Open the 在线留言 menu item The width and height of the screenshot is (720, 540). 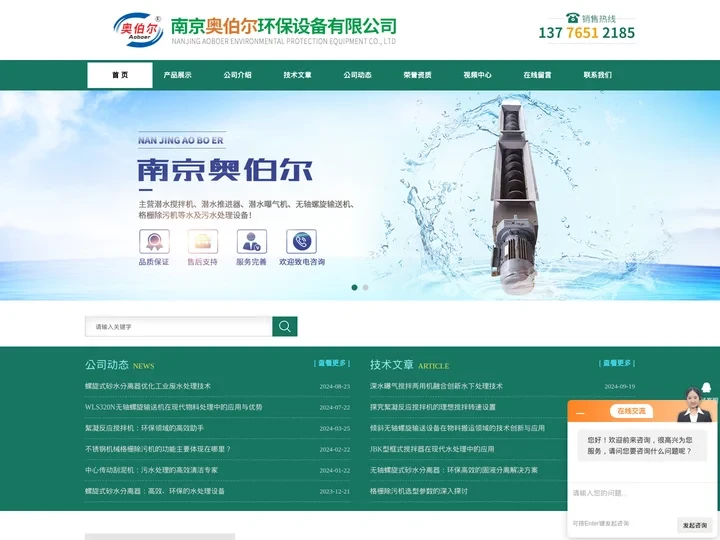click(537, 75)
